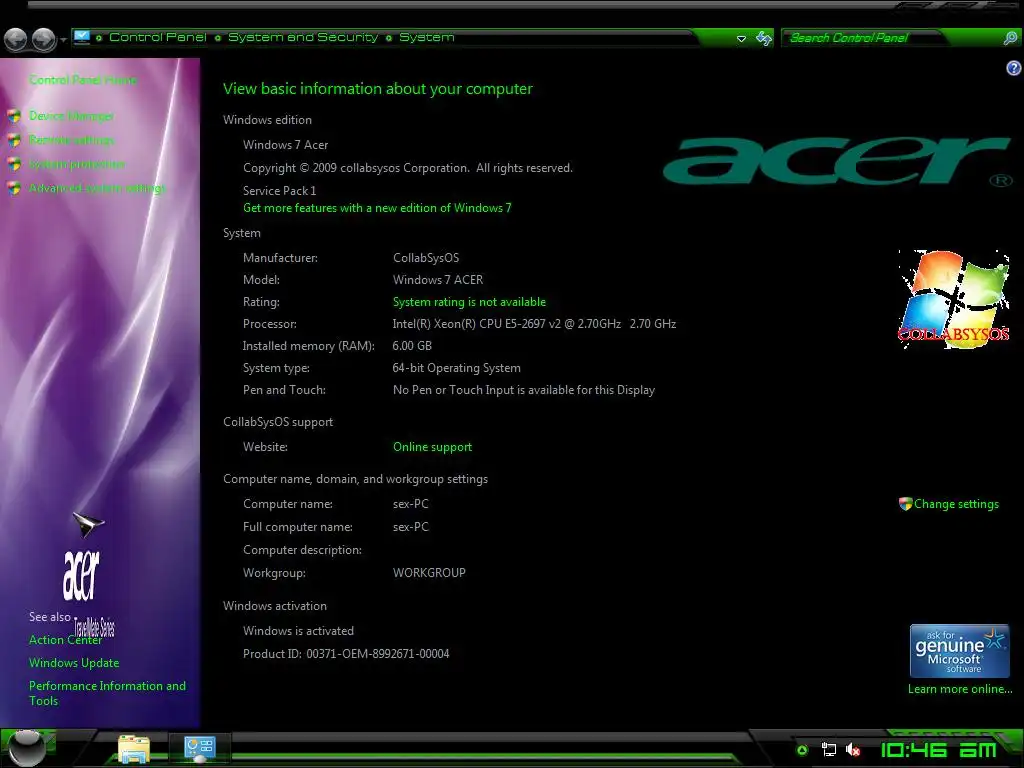Click the network tray icon

tap(828, 750)
